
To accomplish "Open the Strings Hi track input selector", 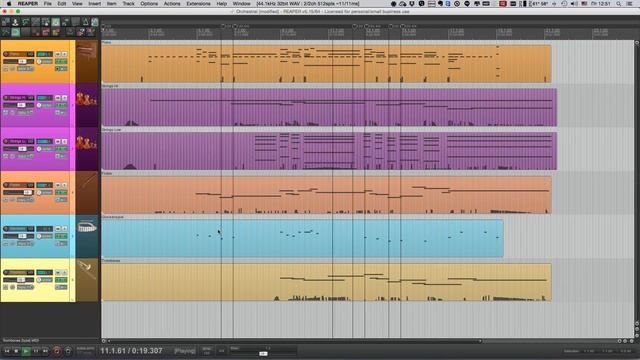I will 25,113.
